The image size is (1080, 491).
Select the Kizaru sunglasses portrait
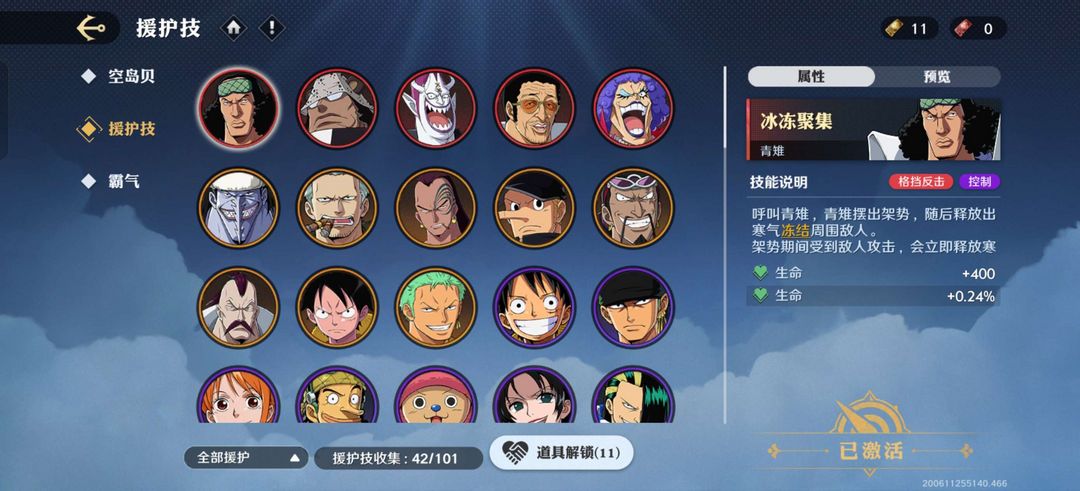coord(534,108)
